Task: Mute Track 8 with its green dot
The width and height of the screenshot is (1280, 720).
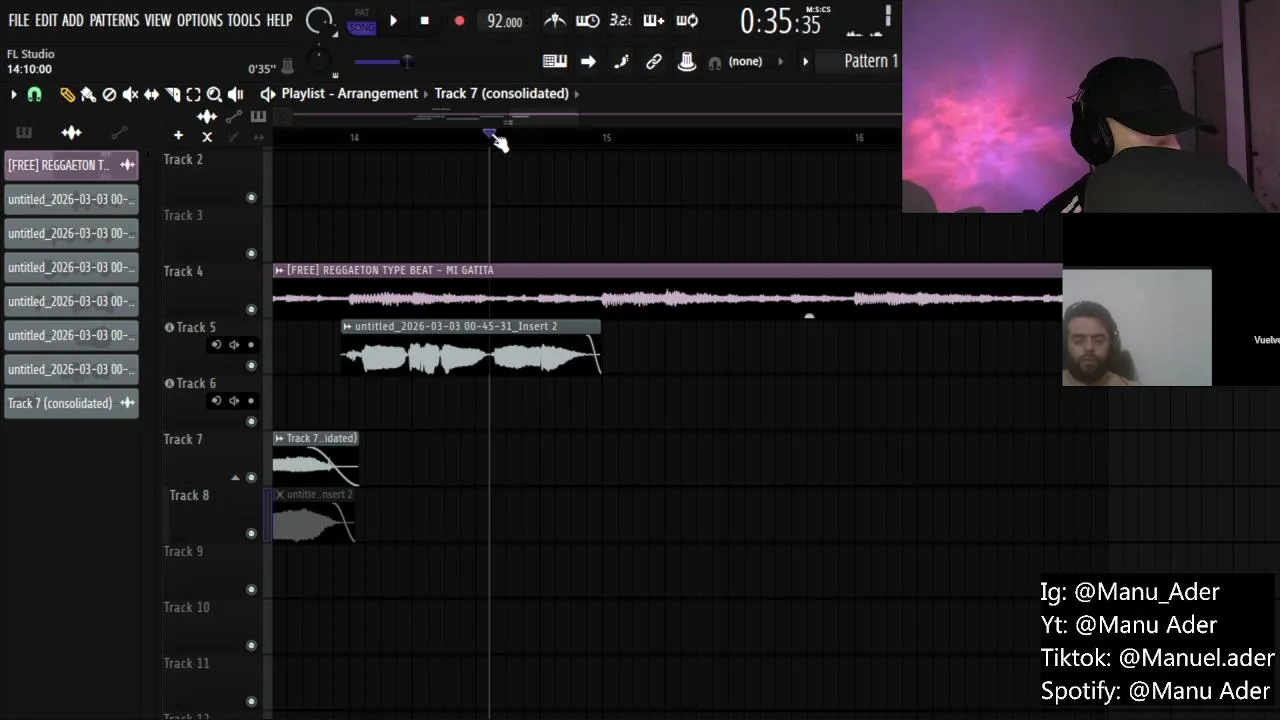Action: (x=251, y=534)
